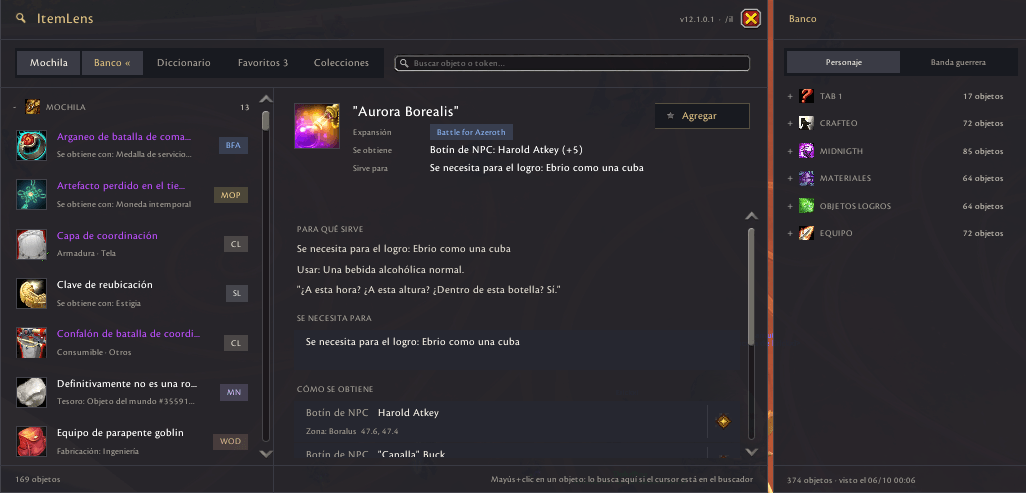Viewport: 1026px width, 493px height.
Task: Expand the MATERIALES bank group
Action: [x=790, y=178]
